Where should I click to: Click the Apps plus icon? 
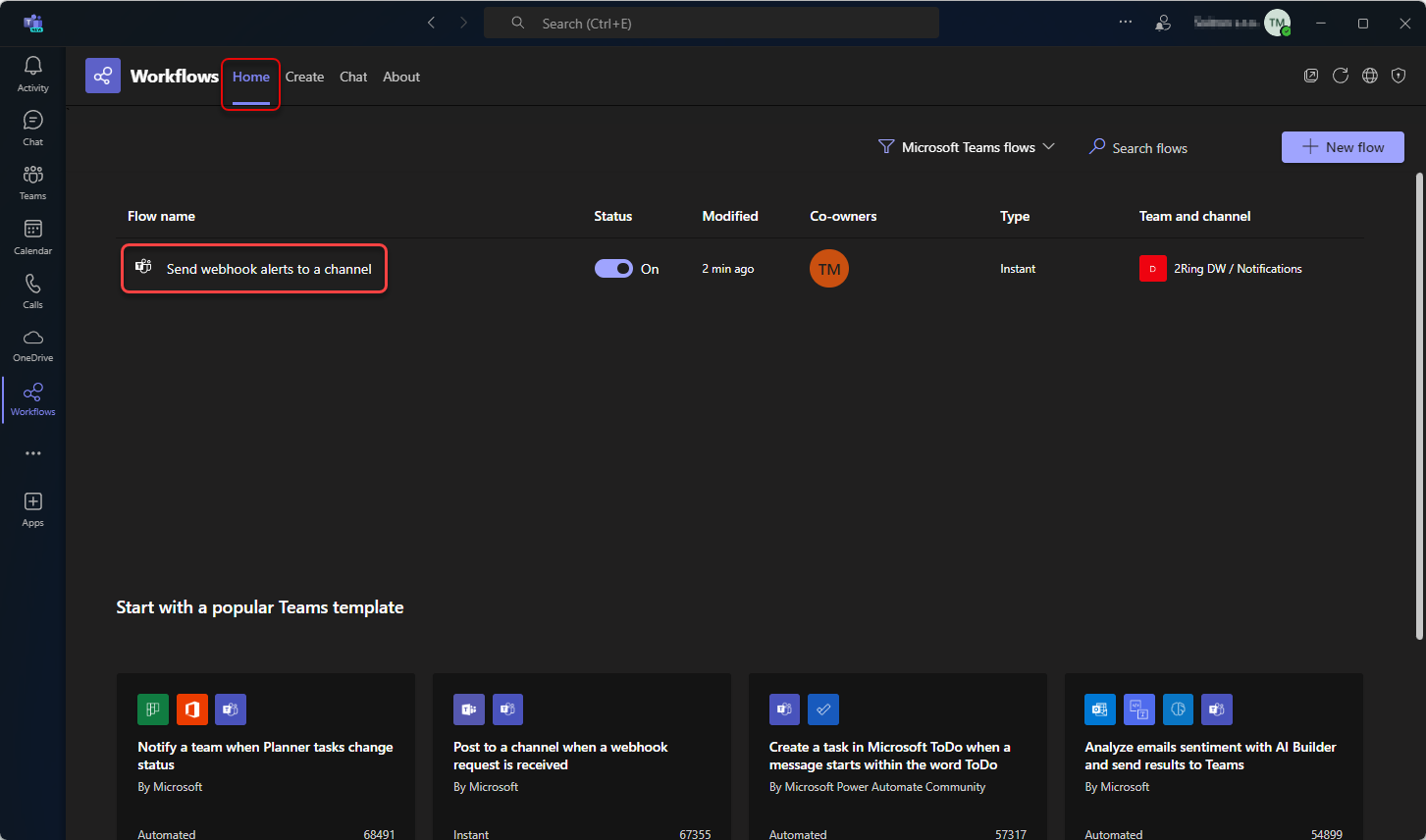[32, 508]
